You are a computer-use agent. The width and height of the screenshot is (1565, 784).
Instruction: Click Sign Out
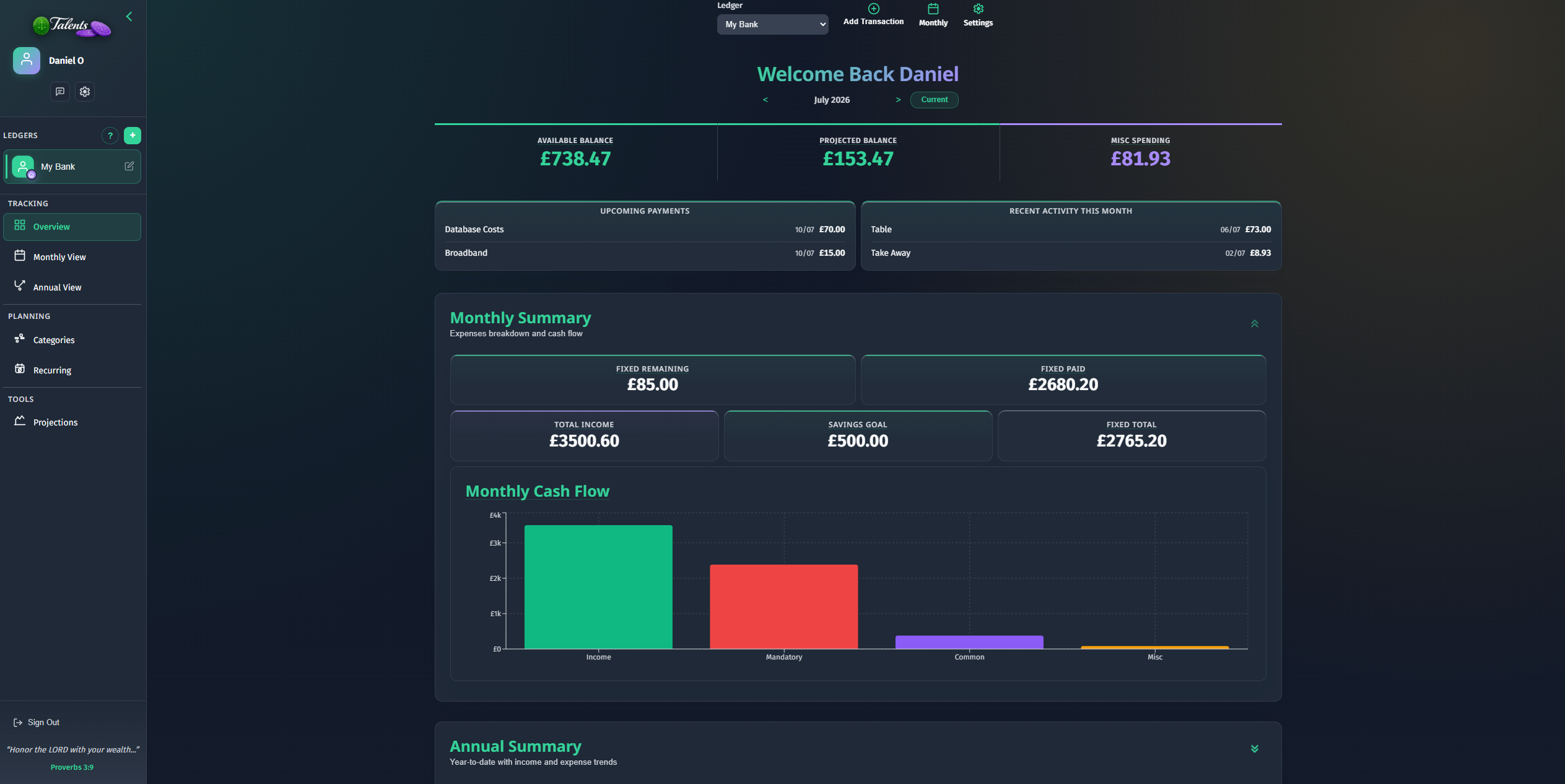(x=37, y=723)
